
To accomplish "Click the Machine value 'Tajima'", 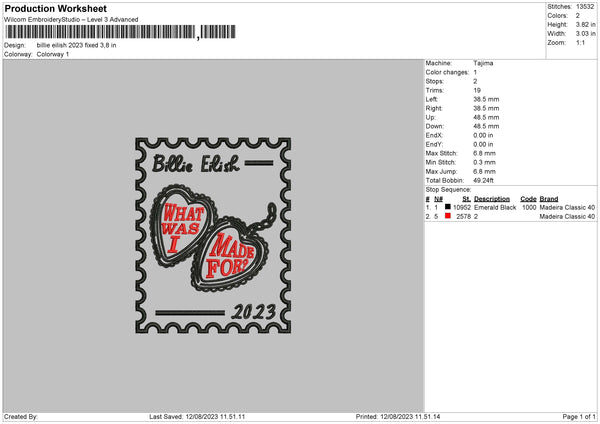I will [483, 63].
